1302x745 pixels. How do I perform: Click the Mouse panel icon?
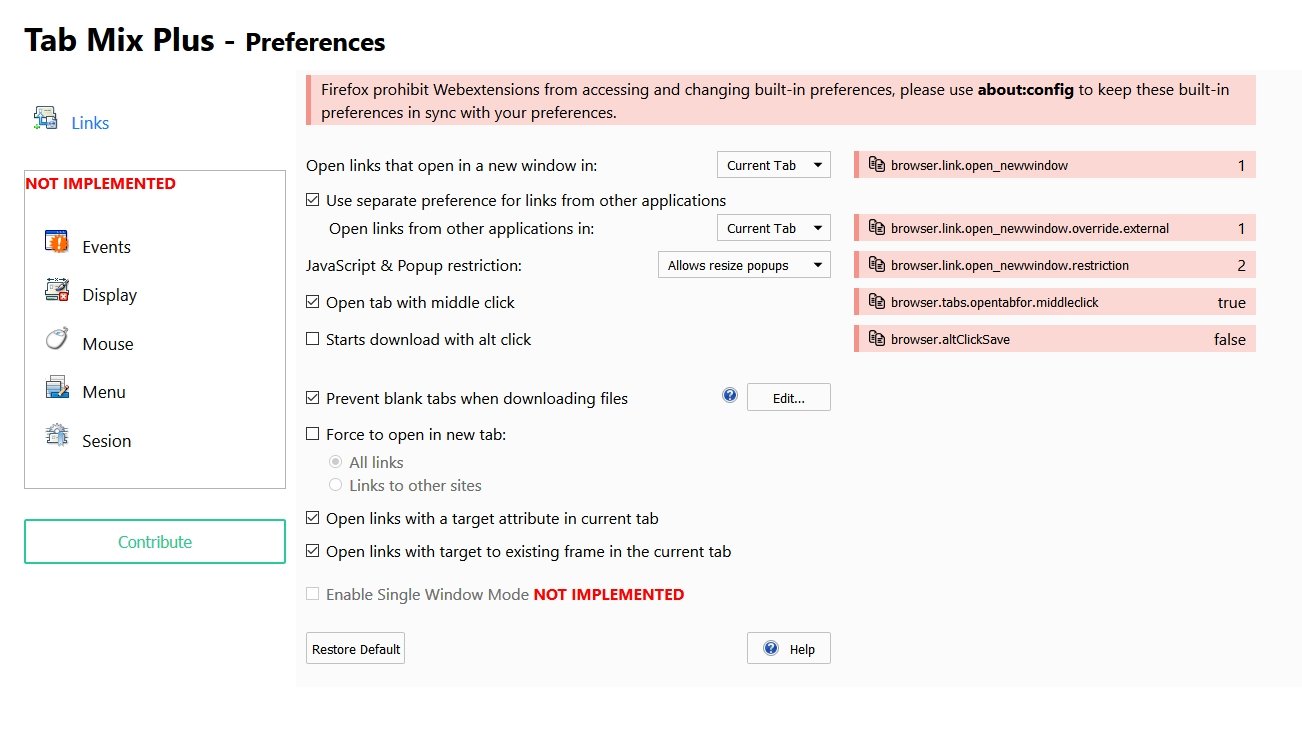coord(57,340)
